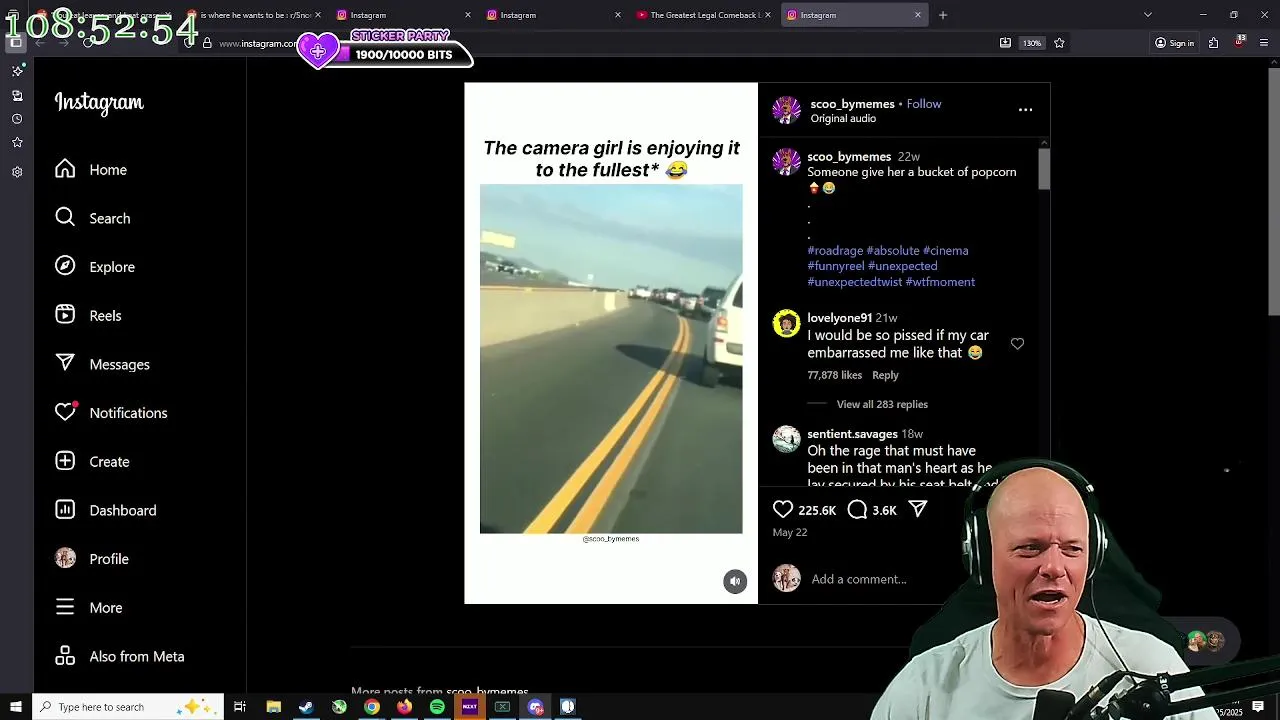Launch Steam from the taskbar

[x=306, y=707]
